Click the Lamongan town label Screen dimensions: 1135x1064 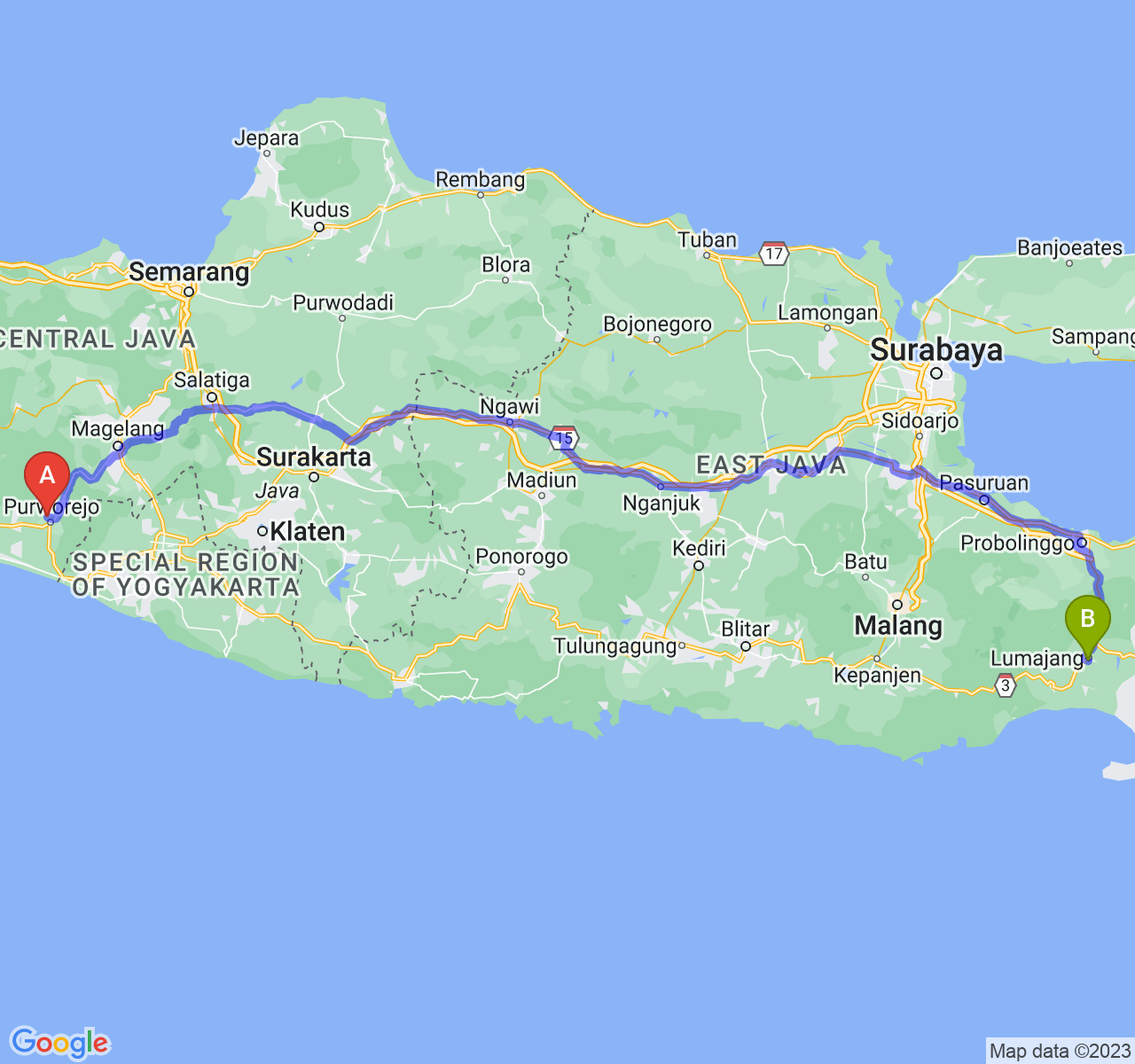point(827,313)
